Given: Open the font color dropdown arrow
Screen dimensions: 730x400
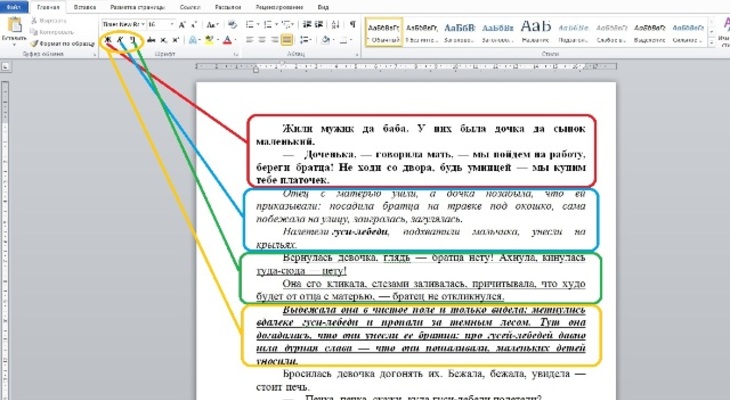Looking at the screenshot, I should pos(236,41).
